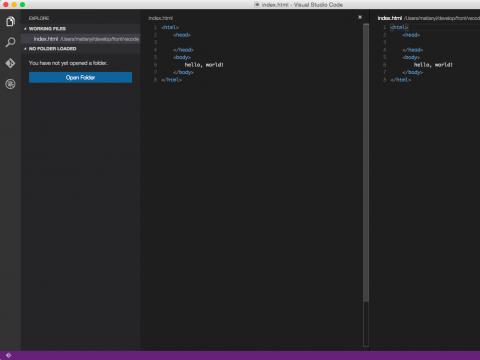This screenshot has height=360, width=480.
Task: Click the </html> line in left editor
Action: [171, 80]
